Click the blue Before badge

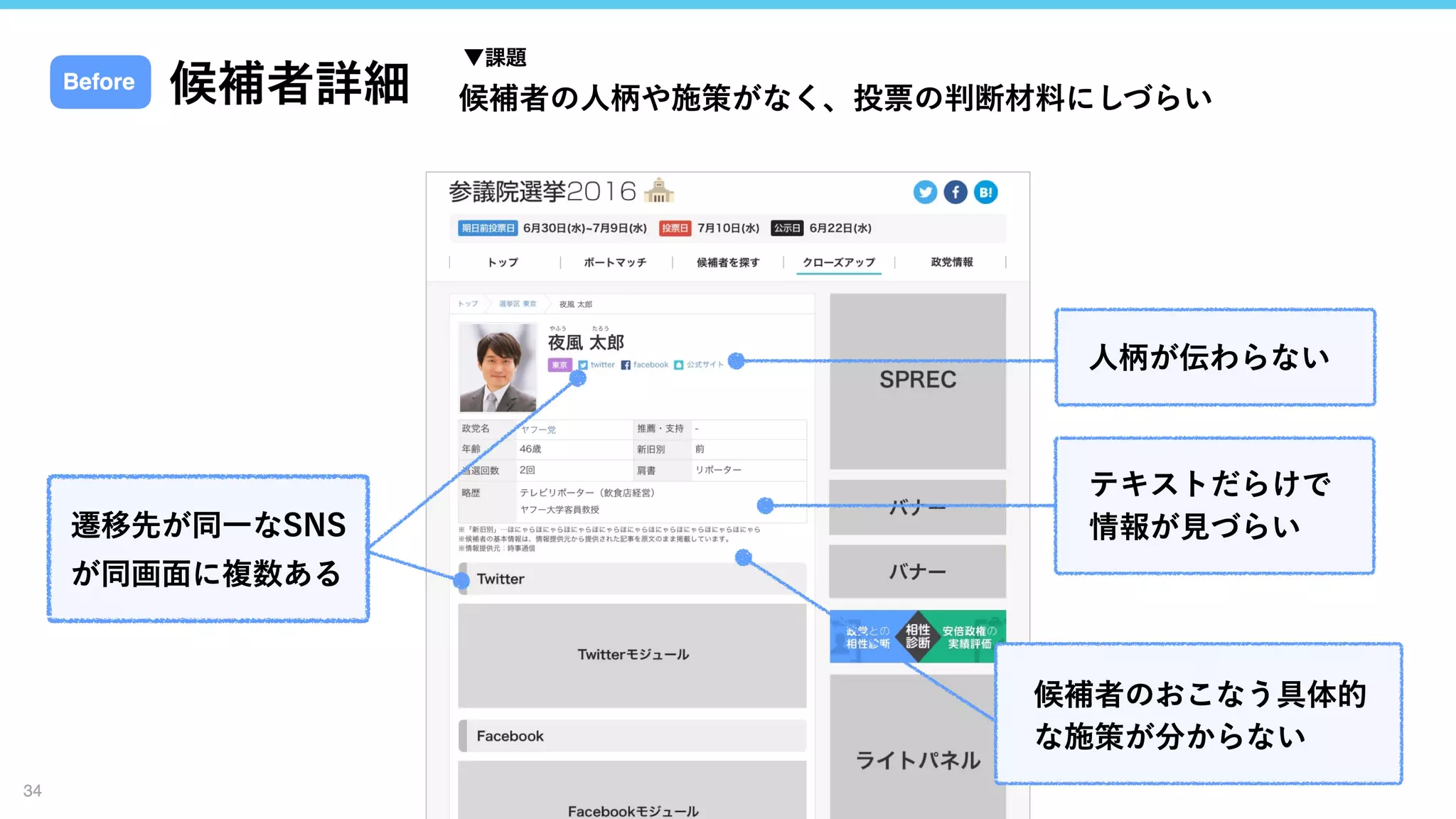100,82
